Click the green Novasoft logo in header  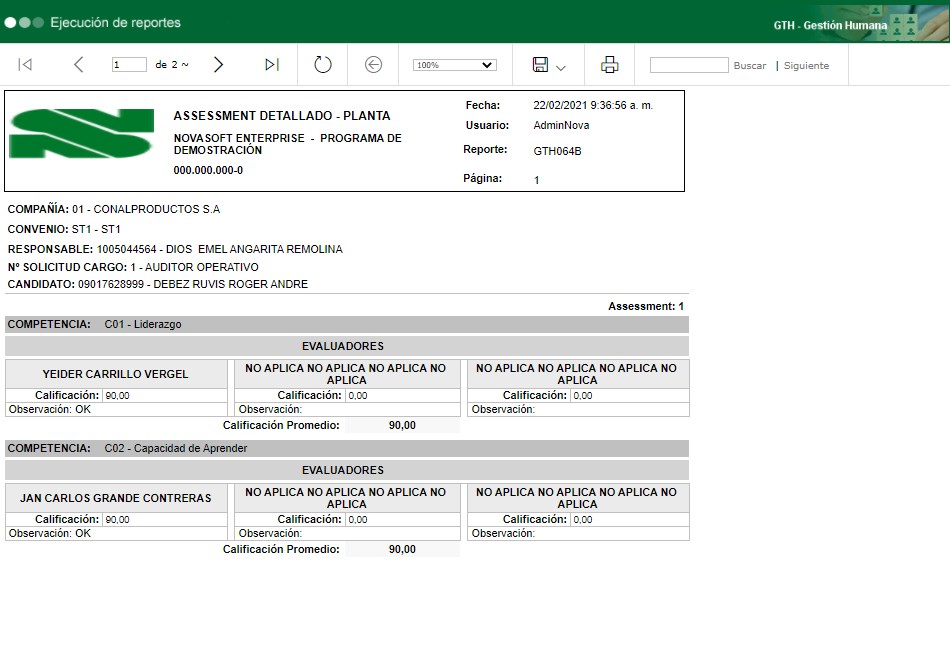[x=82, y=134]
